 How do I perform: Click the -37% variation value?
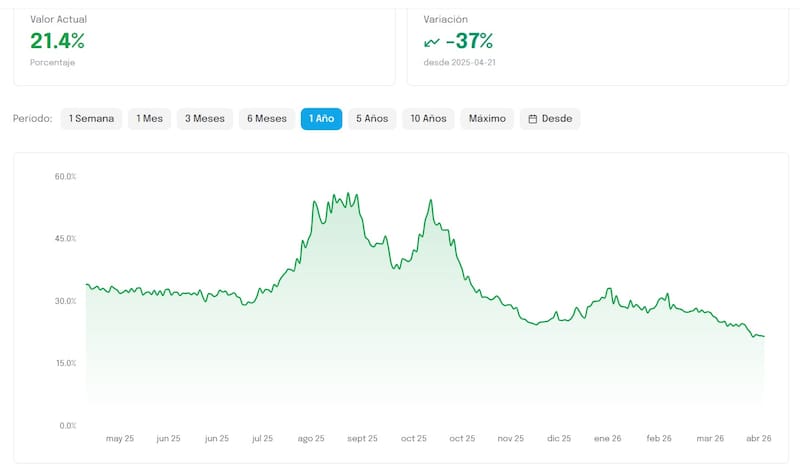[x=469, y=41]
